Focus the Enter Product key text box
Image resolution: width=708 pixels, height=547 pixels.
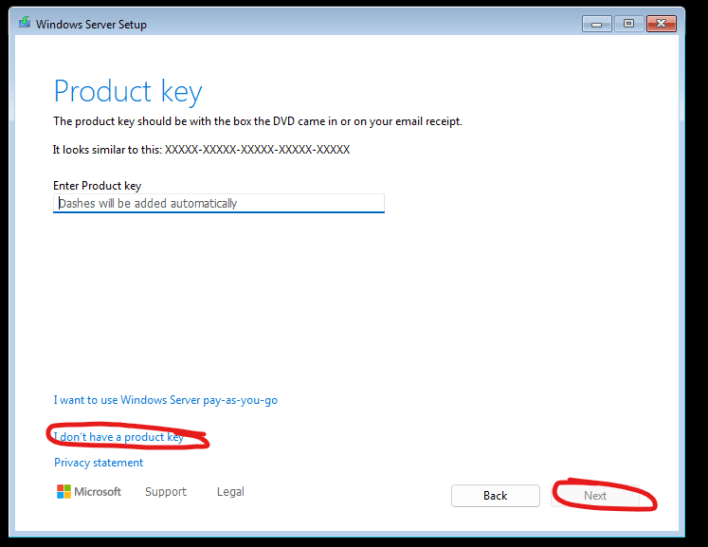219,203
